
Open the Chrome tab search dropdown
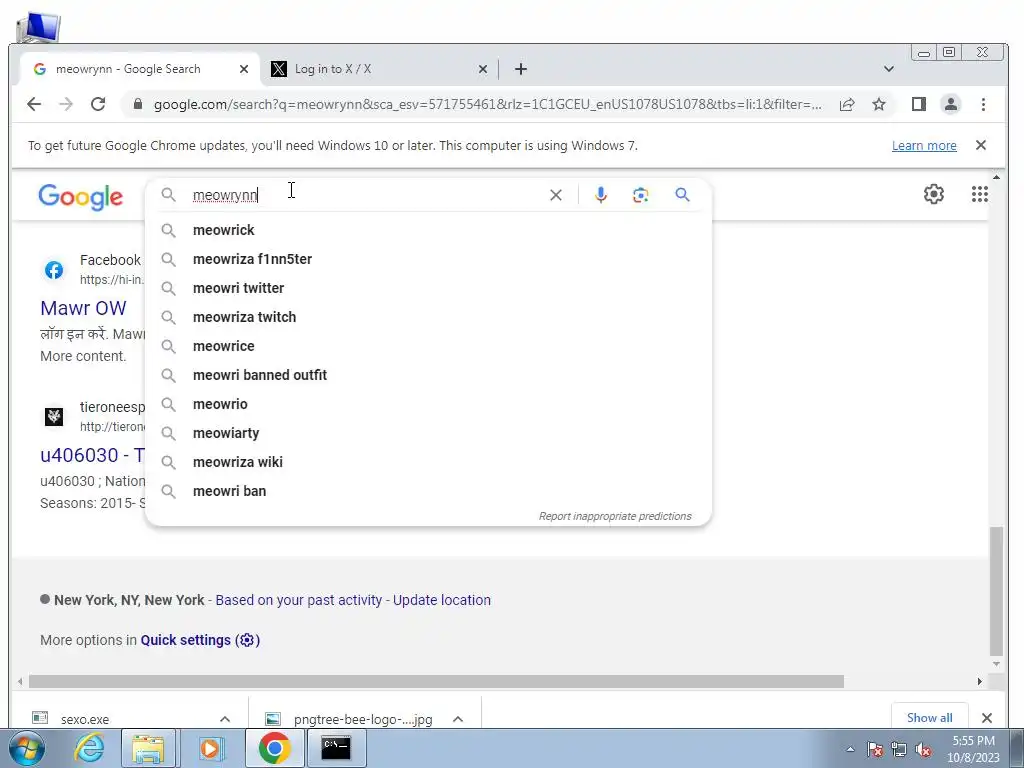(888, 69)
